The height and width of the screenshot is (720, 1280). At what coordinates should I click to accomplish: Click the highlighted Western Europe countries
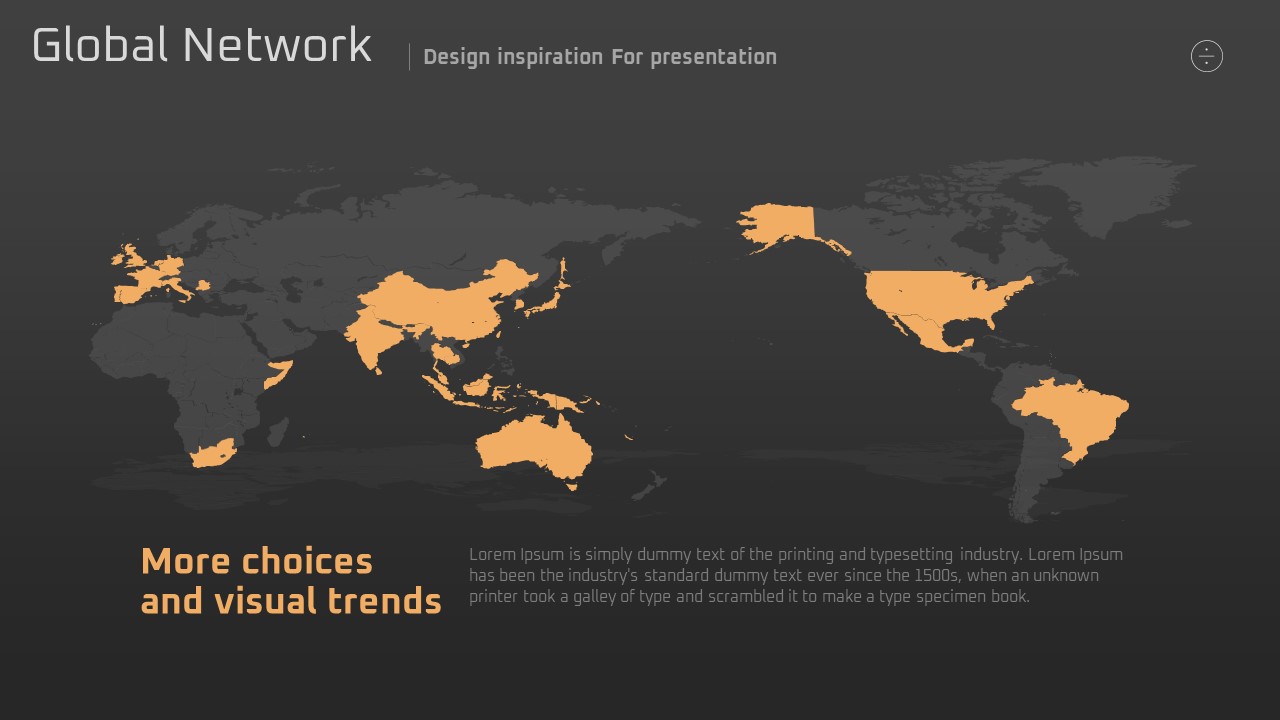coord(150,278)
